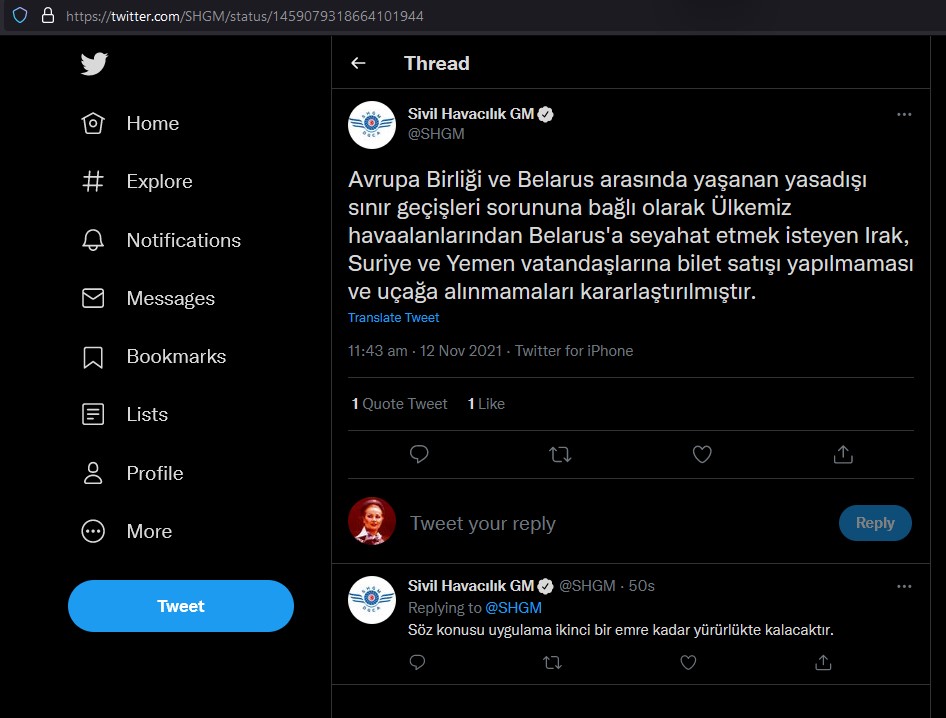
Task: Click reply bubble icon on the second tweet
Action: [417, 662]
